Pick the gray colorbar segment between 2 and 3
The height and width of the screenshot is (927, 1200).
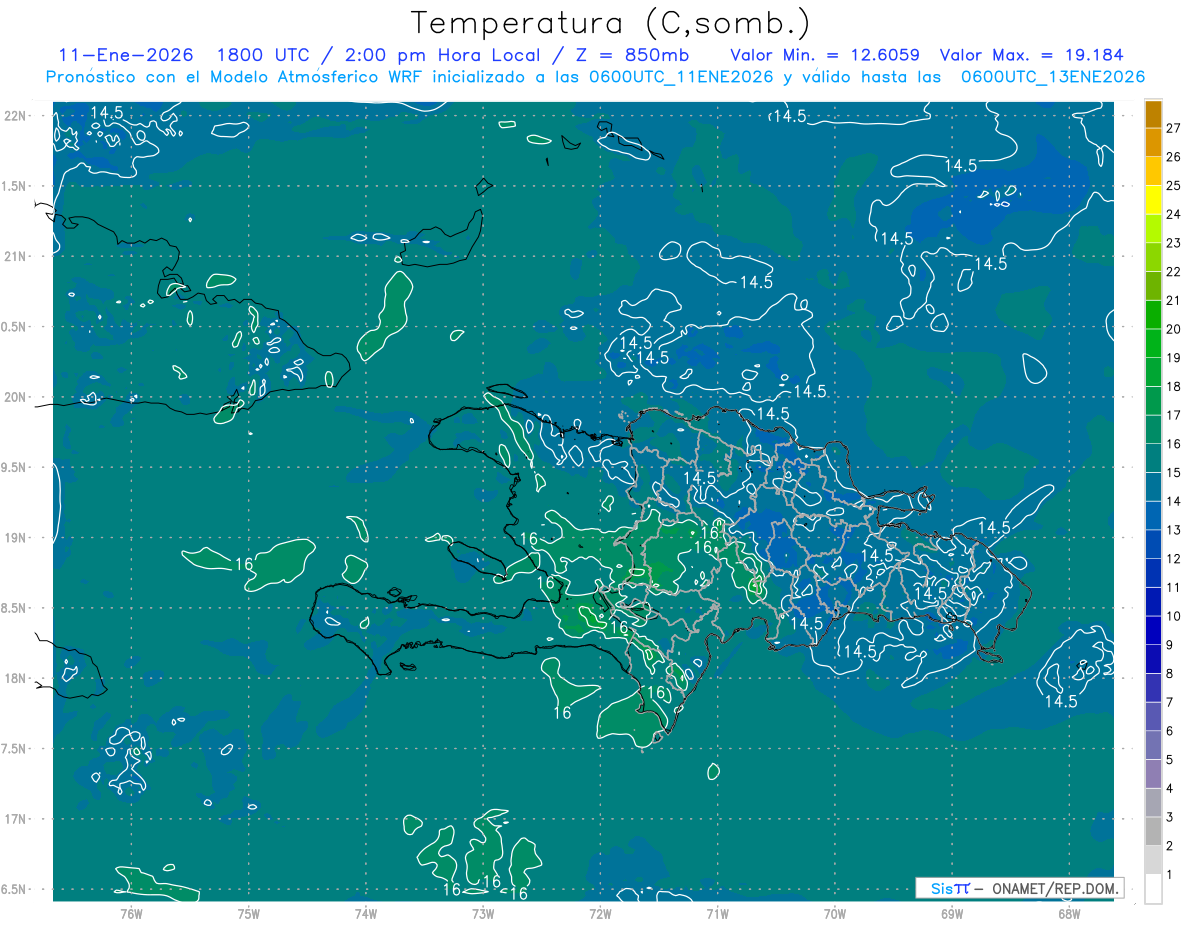coord(1153,831)
